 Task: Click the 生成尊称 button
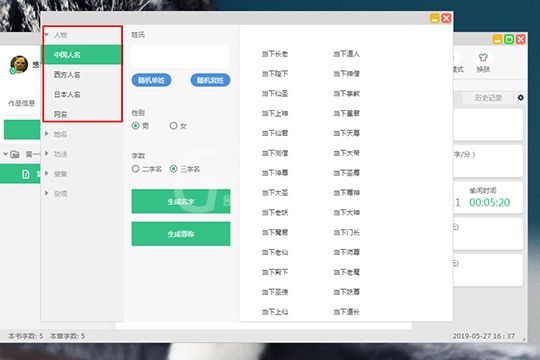[181, 234]
